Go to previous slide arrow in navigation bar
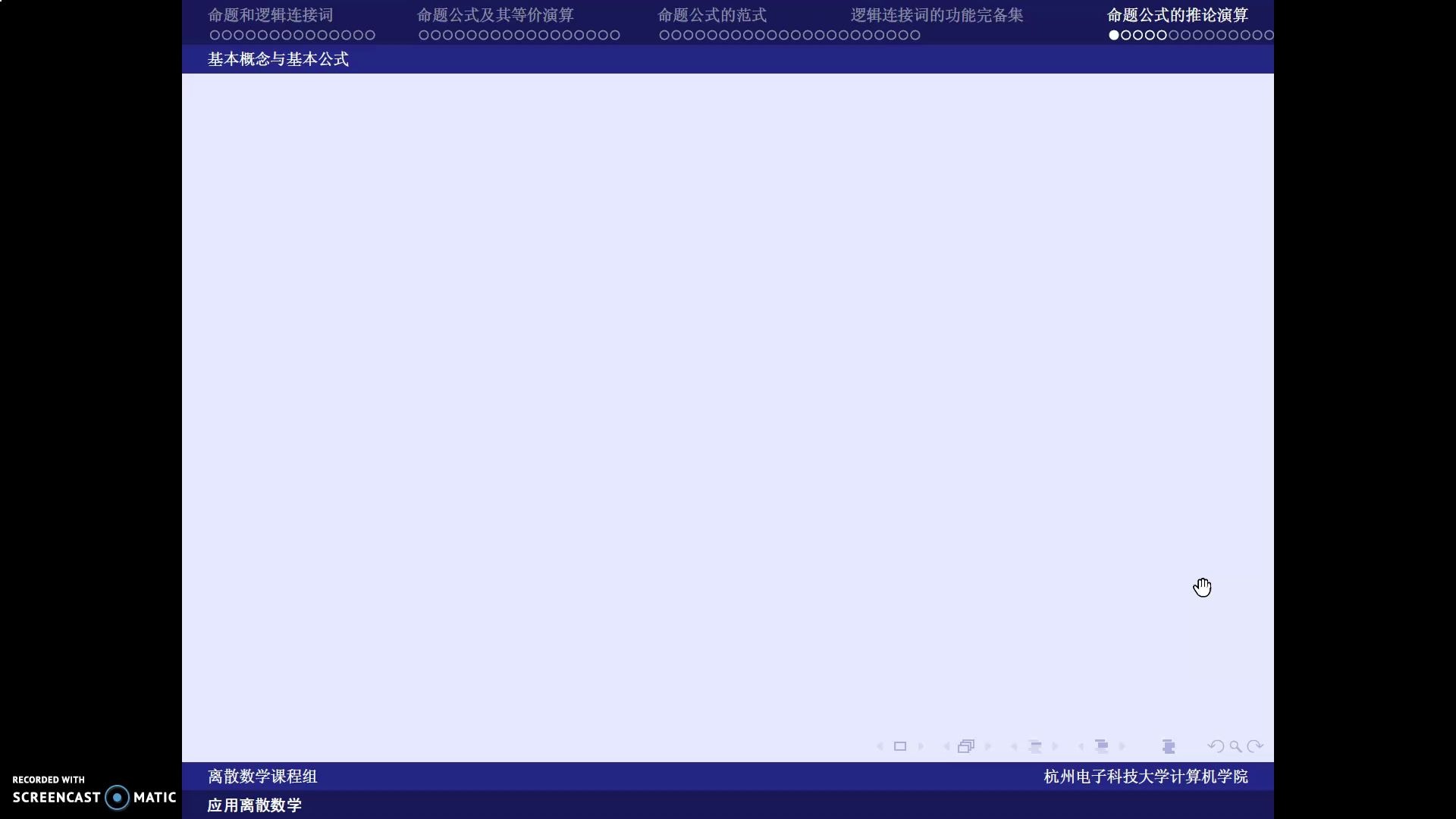This screenshot has height=819, width=1456. [880, 746]
